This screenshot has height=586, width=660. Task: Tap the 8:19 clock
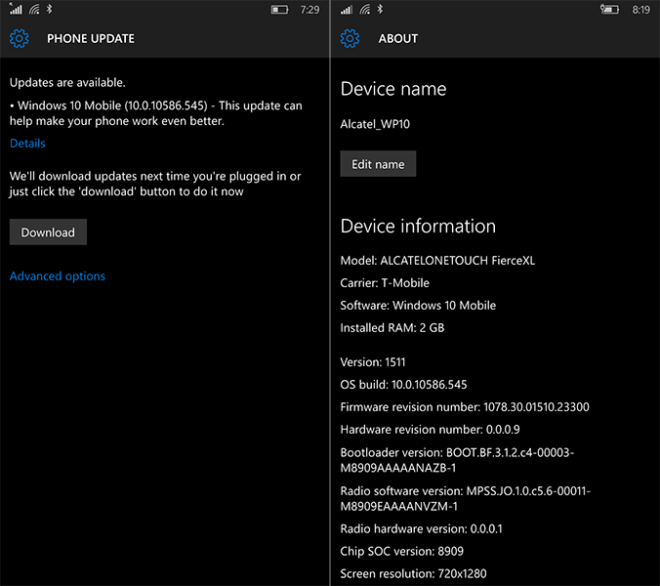click(x=641, y=10)
